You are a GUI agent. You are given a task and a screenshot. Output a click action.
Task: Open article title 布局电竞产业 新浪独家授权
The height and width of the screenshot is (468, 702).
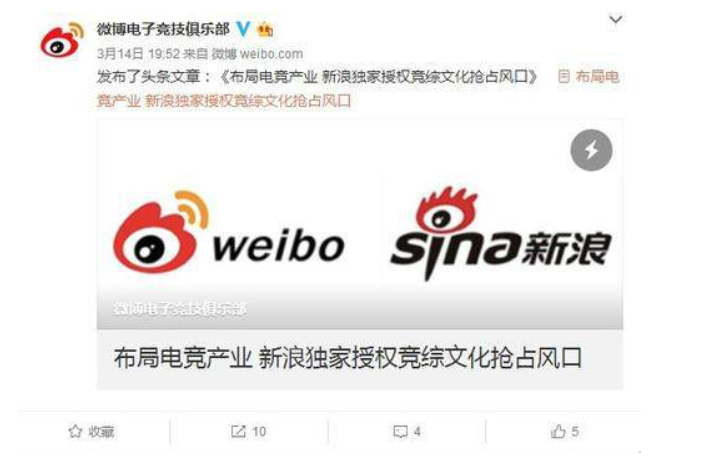pyautogui.click(x=348, y=358)
